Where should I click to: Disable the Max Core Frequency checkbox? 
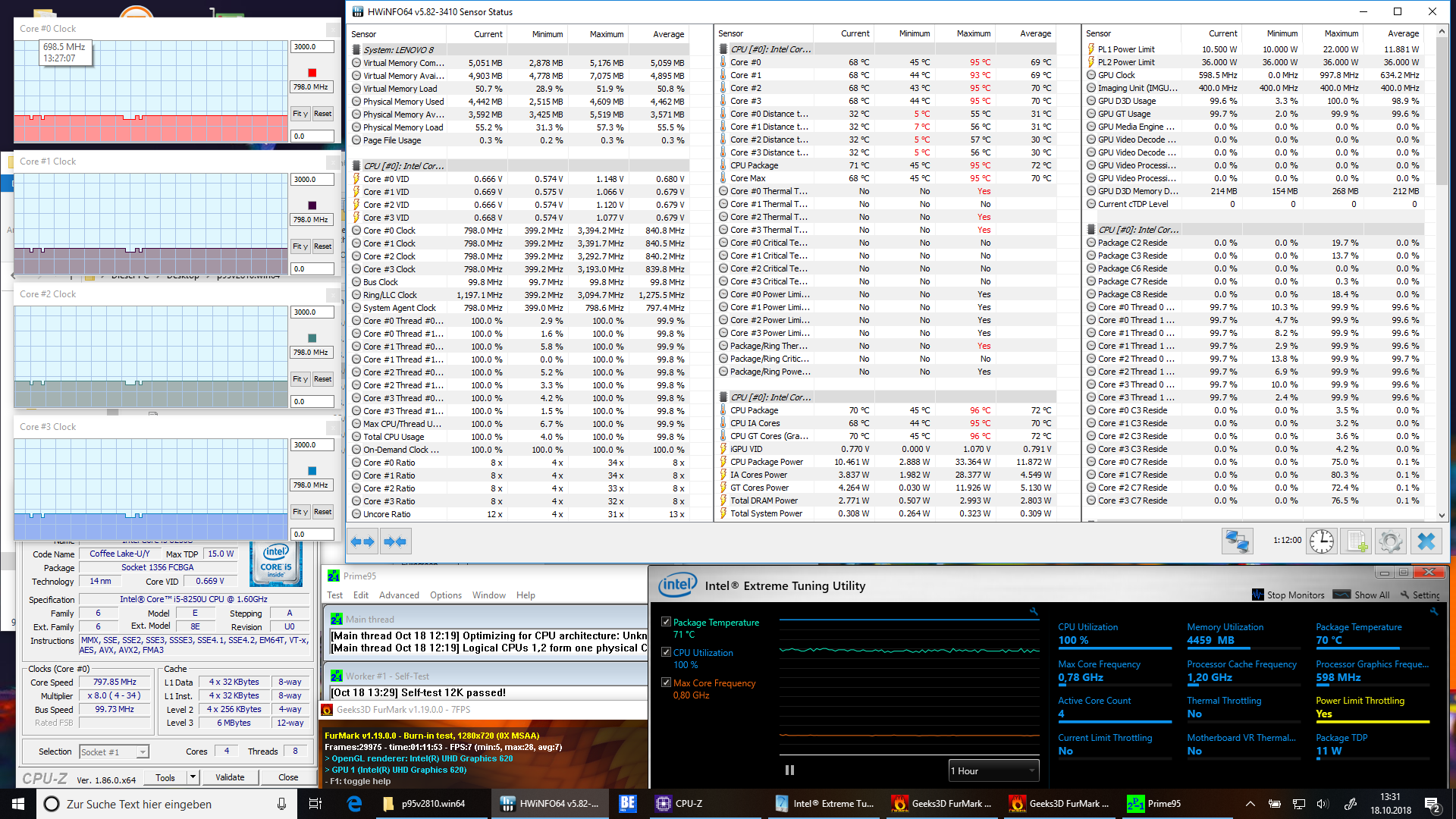point(666,683)
